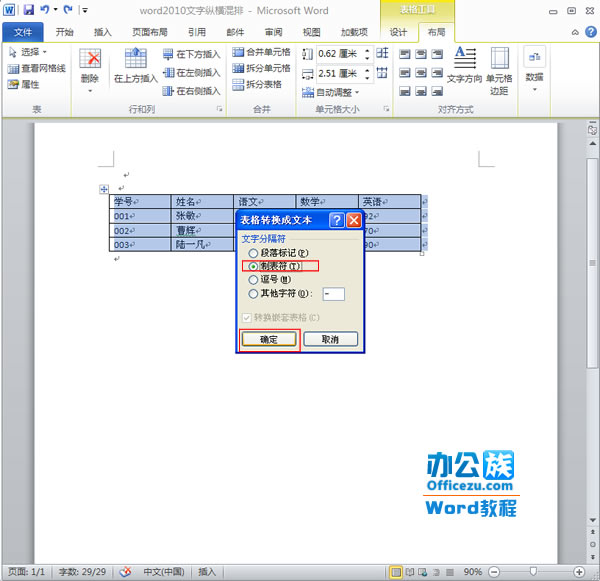Screen dimensions: 600x581
Task: Click 取消 in dialog
Action: pyautogui.click(x=331, y=339)
